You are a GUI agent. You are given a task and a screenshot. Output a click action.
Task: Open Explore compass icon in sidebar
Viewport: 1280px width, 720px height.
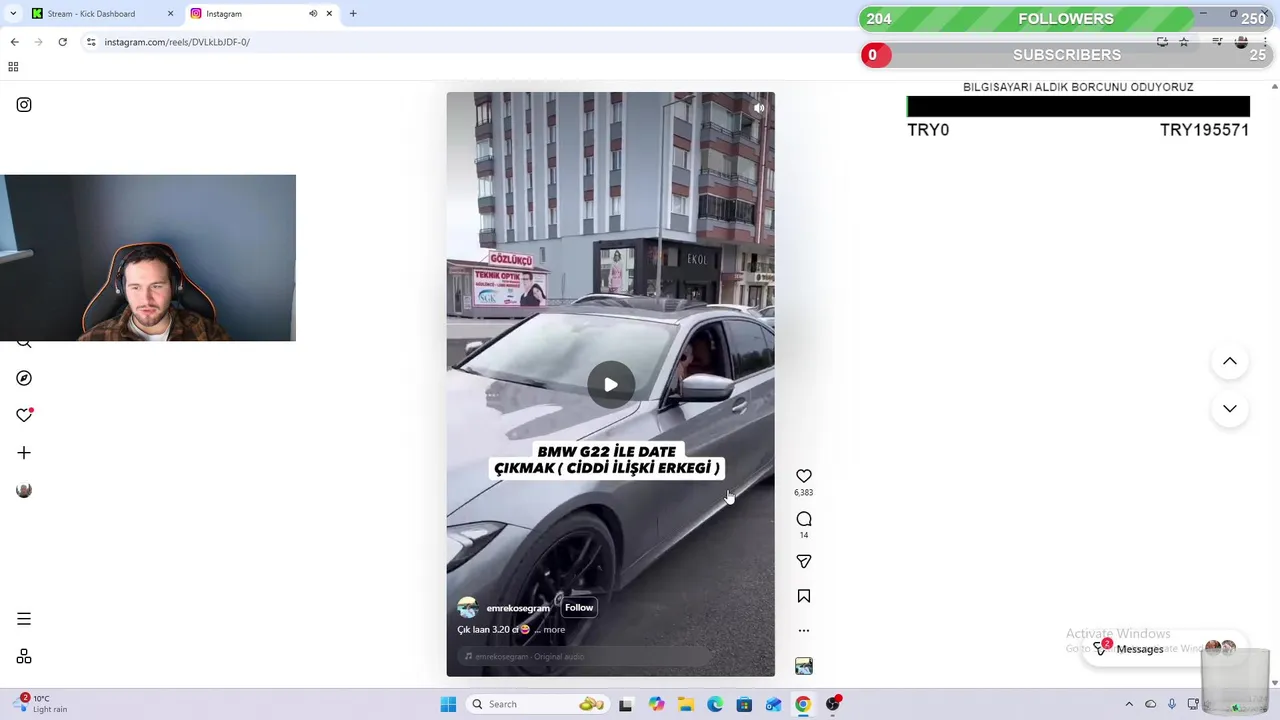click(24, 378)
